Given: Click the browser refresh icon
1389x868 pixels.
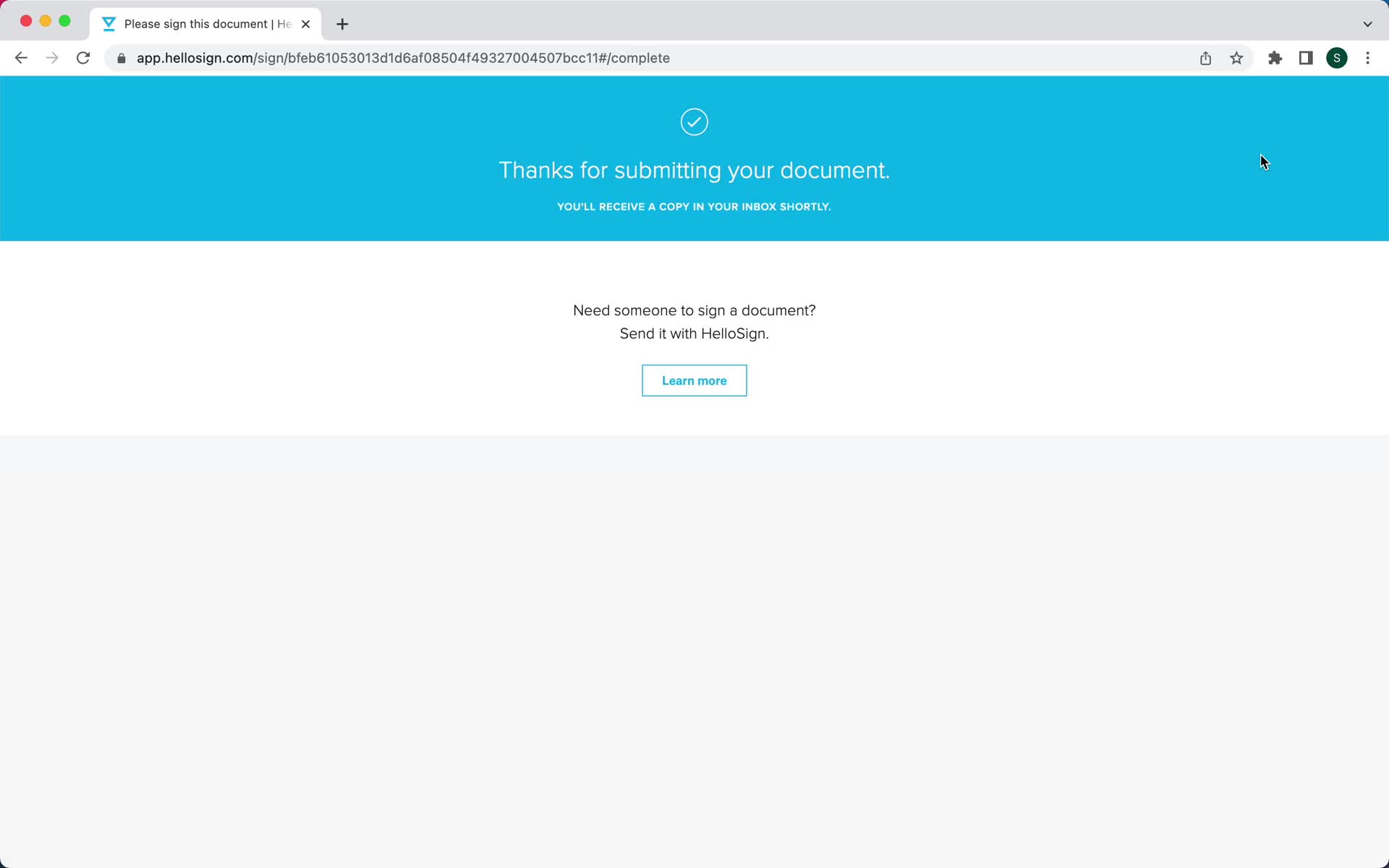Looking at the screenshot, I should click(x=83, y=58).
